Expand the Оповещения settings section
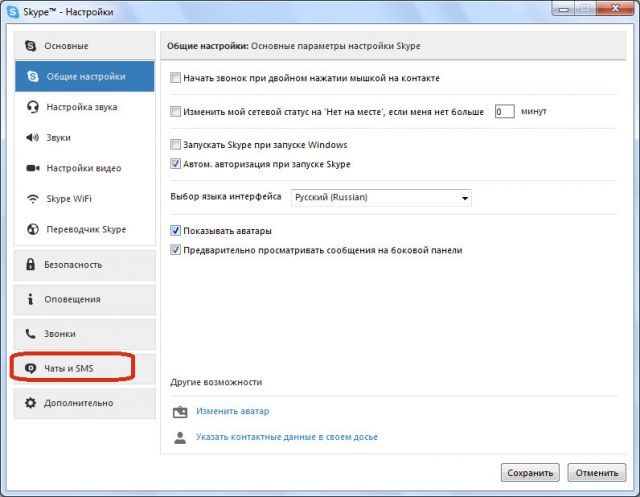This screenshot has height=497, width=640. (85, 300)
